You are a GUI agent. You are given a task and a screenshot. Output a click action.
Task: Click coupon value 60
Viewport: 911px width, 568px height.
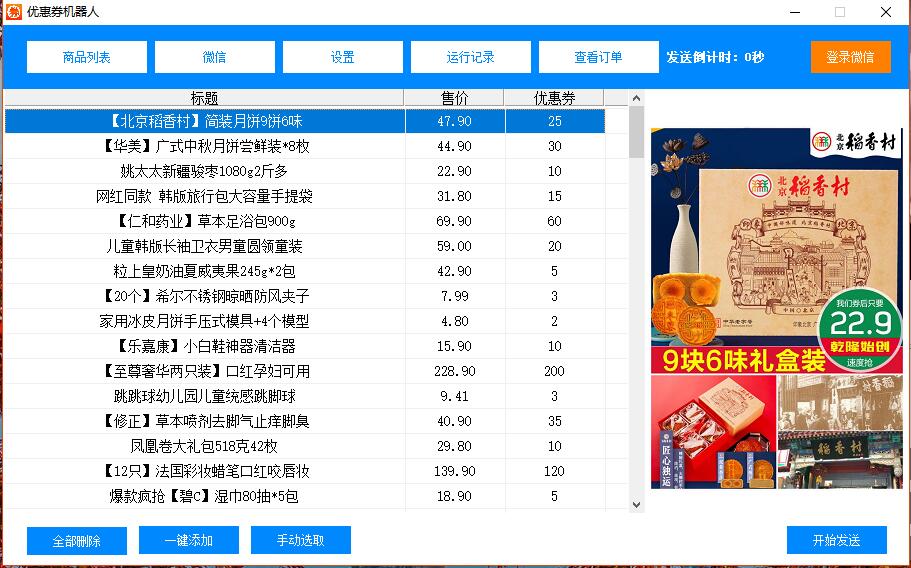[555, 221]
